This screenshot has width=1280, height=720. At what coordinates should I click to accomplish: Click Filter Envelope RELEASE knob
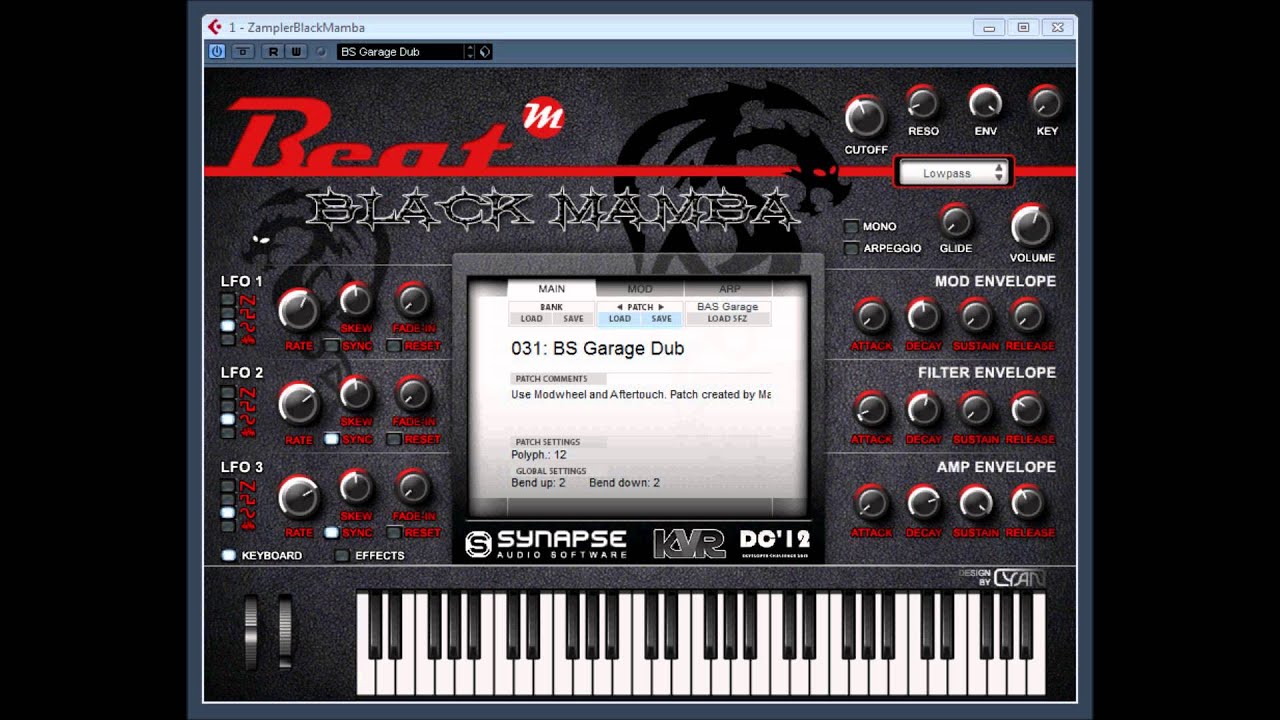1028,409
